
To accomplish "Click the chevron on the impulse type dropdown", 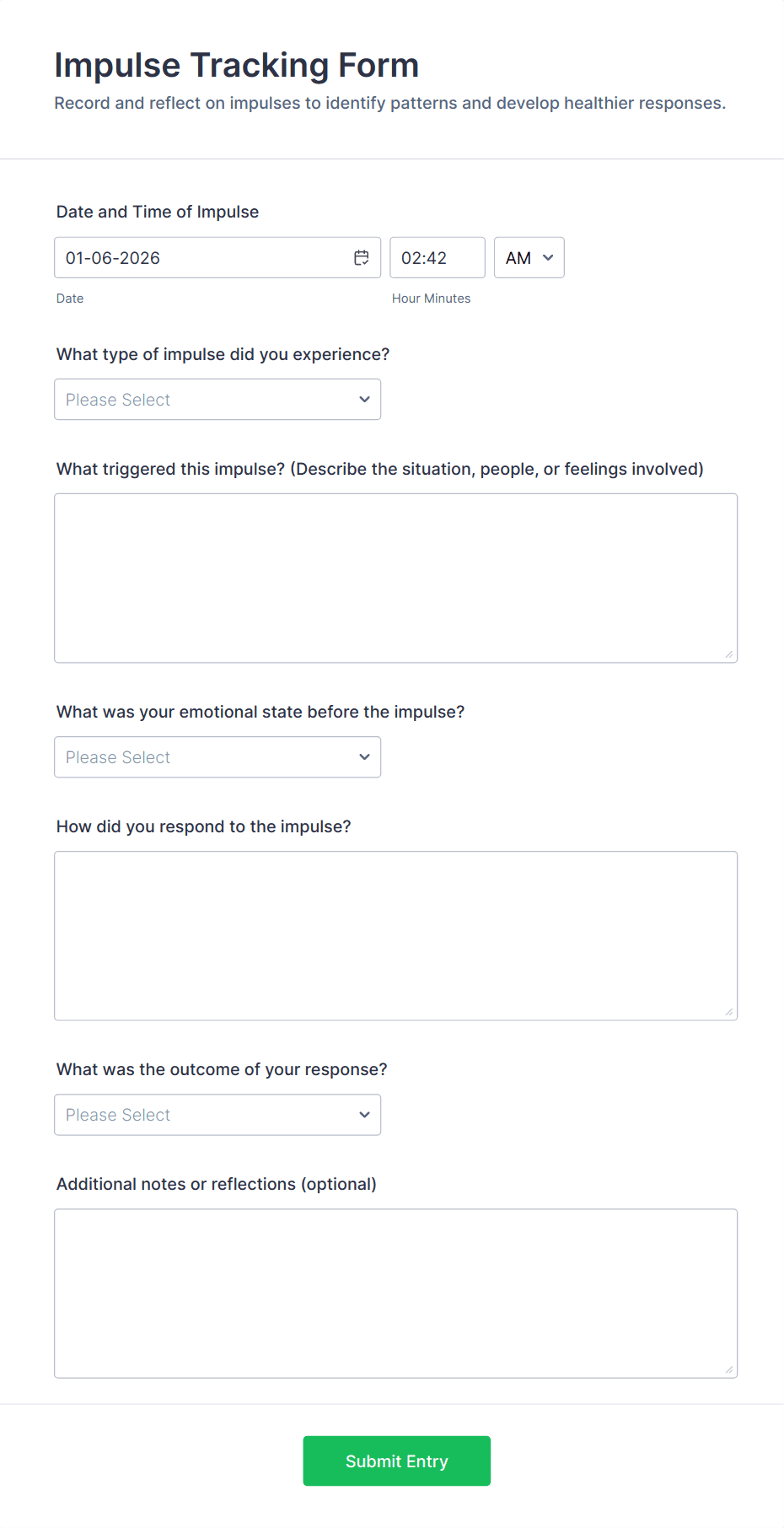I will click(364, 399).
